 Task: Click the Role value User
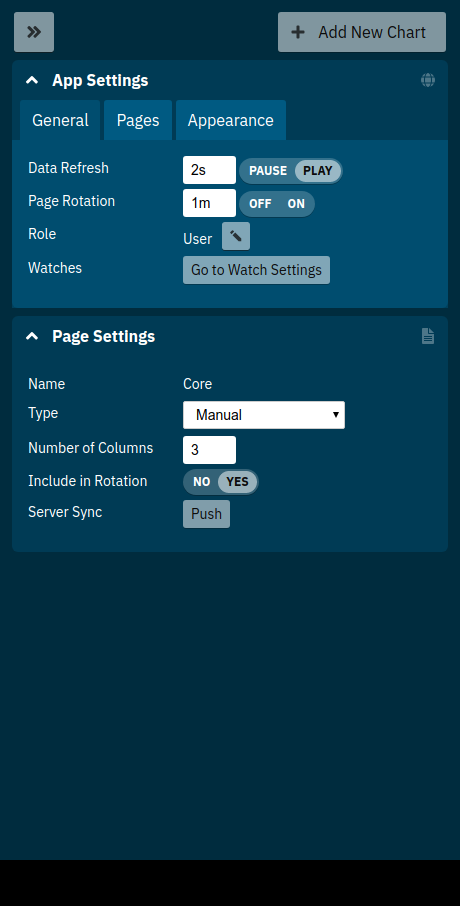tap(198, 239)
